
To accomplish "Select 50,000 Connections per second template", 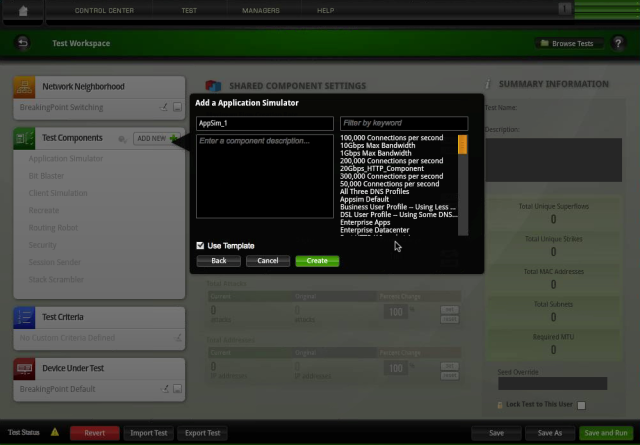I will 389,184.
